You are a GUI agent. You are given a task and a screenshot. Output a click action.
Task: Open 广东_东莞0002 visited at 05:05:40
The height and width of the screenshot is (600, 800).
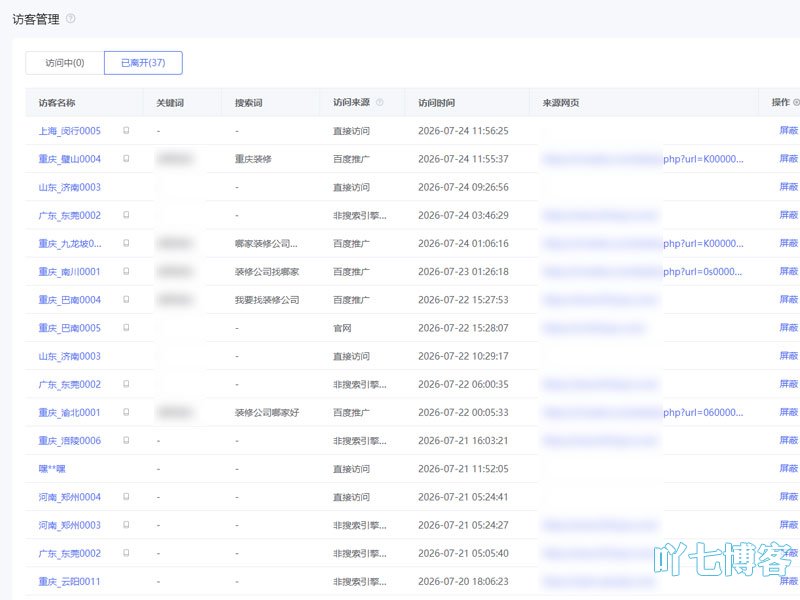pyautogui.click(x=70, y=553)
